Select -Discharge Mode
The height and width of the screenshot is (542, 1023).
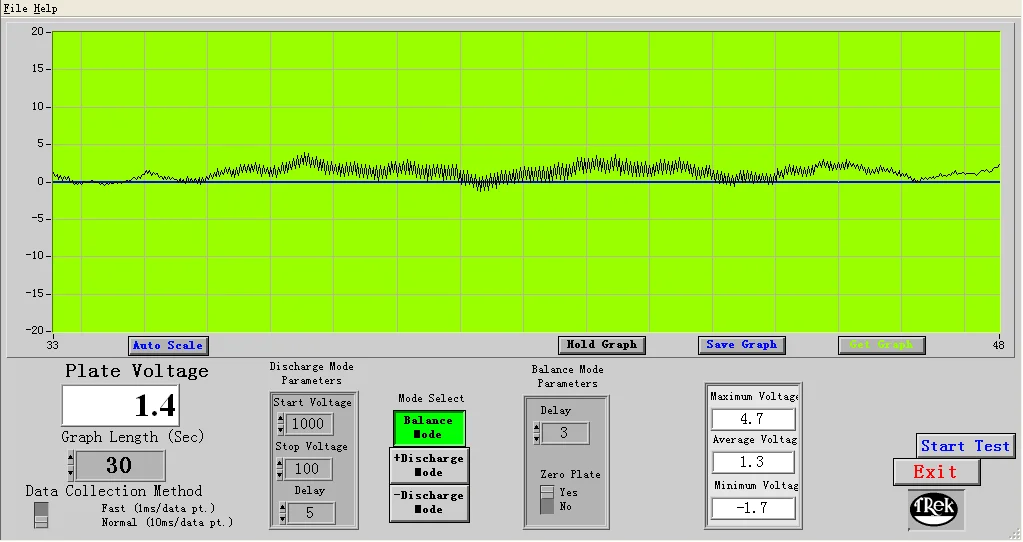[x=428, y=502]
